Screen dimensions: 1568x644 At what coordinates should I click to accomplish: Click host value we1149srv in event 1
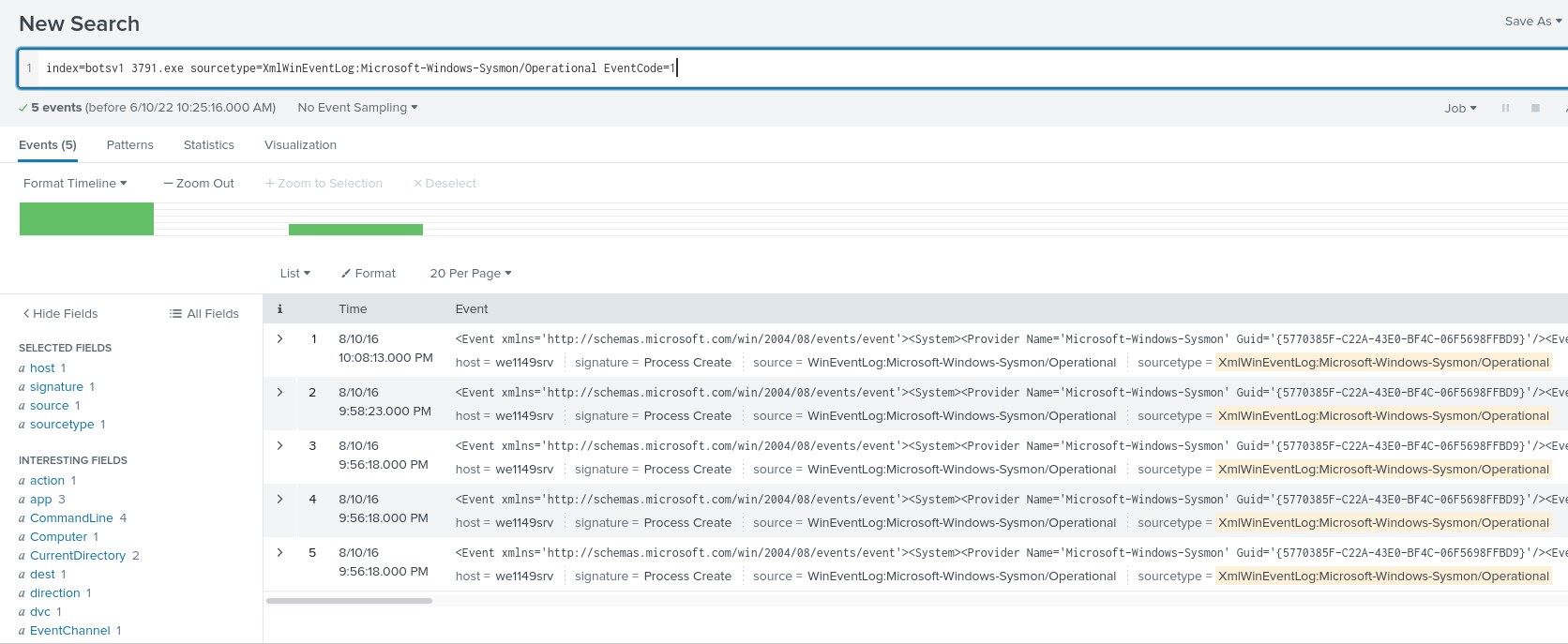pos(524,362)
